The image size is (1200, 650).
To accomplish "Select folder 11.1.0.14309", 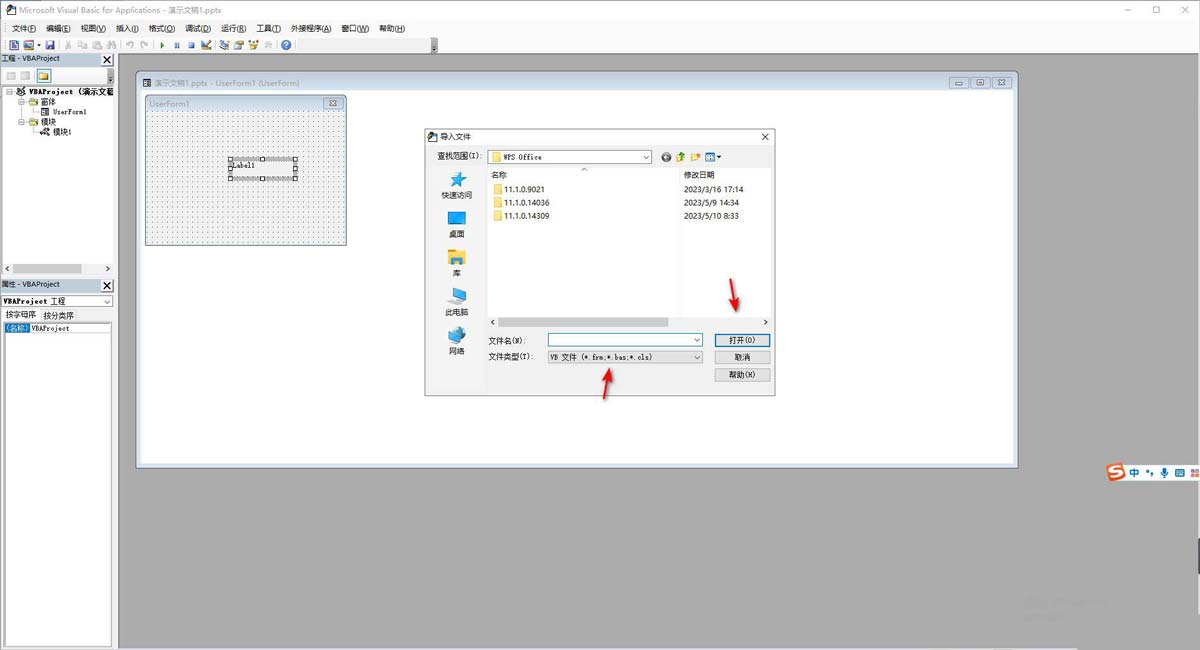I will point(521,215).
